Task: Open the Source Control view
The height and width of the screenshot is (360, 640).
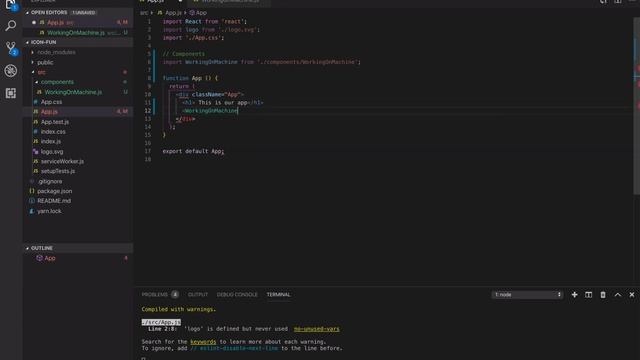Action: 11,48
